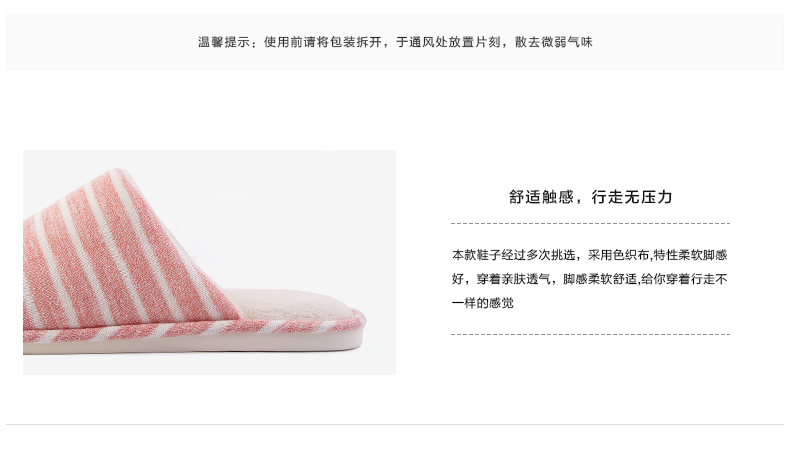Screen dimensions: 790x462
Task: Click the description line starting 好,穿着亲肤透气
Action: 589,279
